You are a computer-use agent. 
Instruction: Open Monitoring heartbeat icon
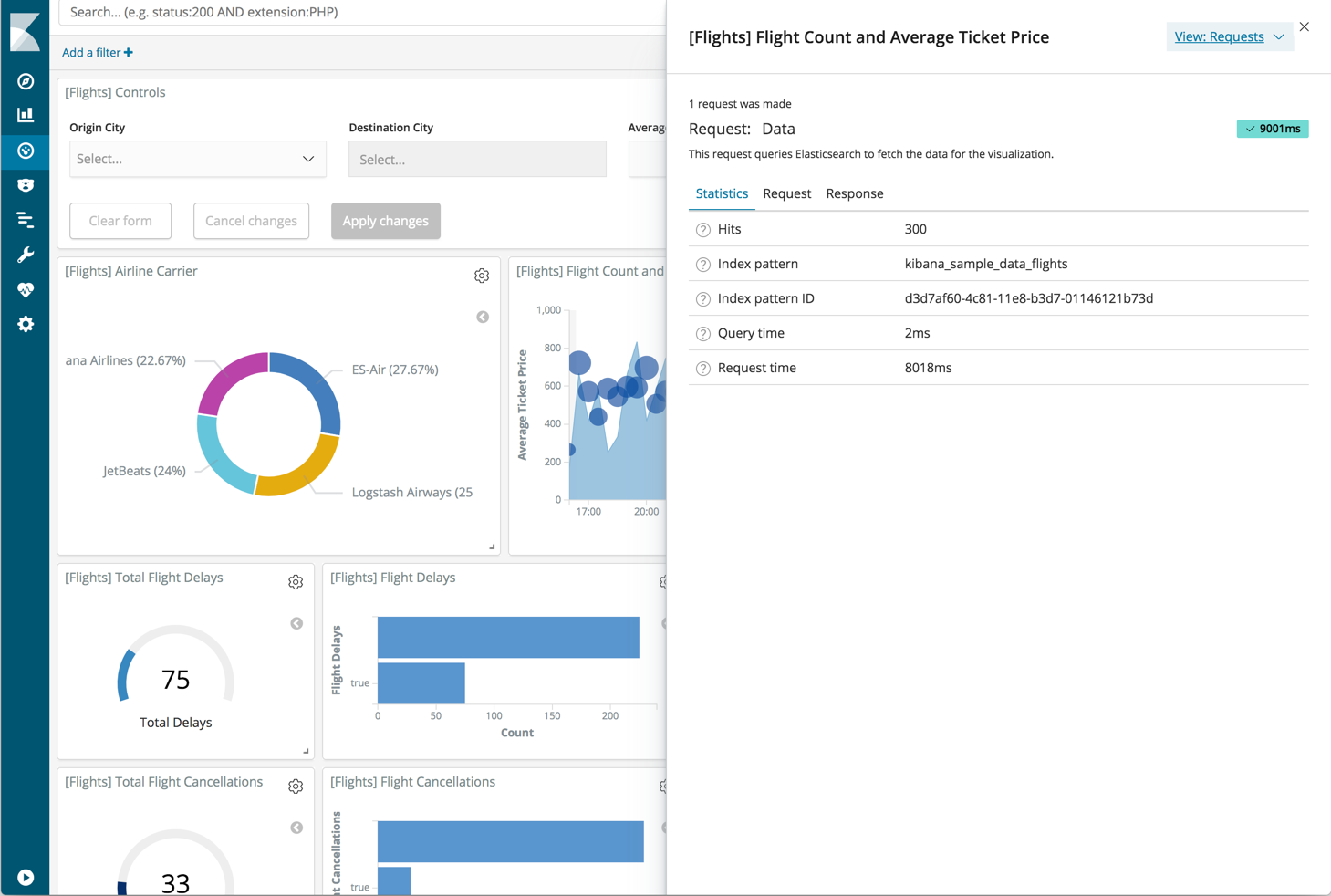(x=26, y=289)
